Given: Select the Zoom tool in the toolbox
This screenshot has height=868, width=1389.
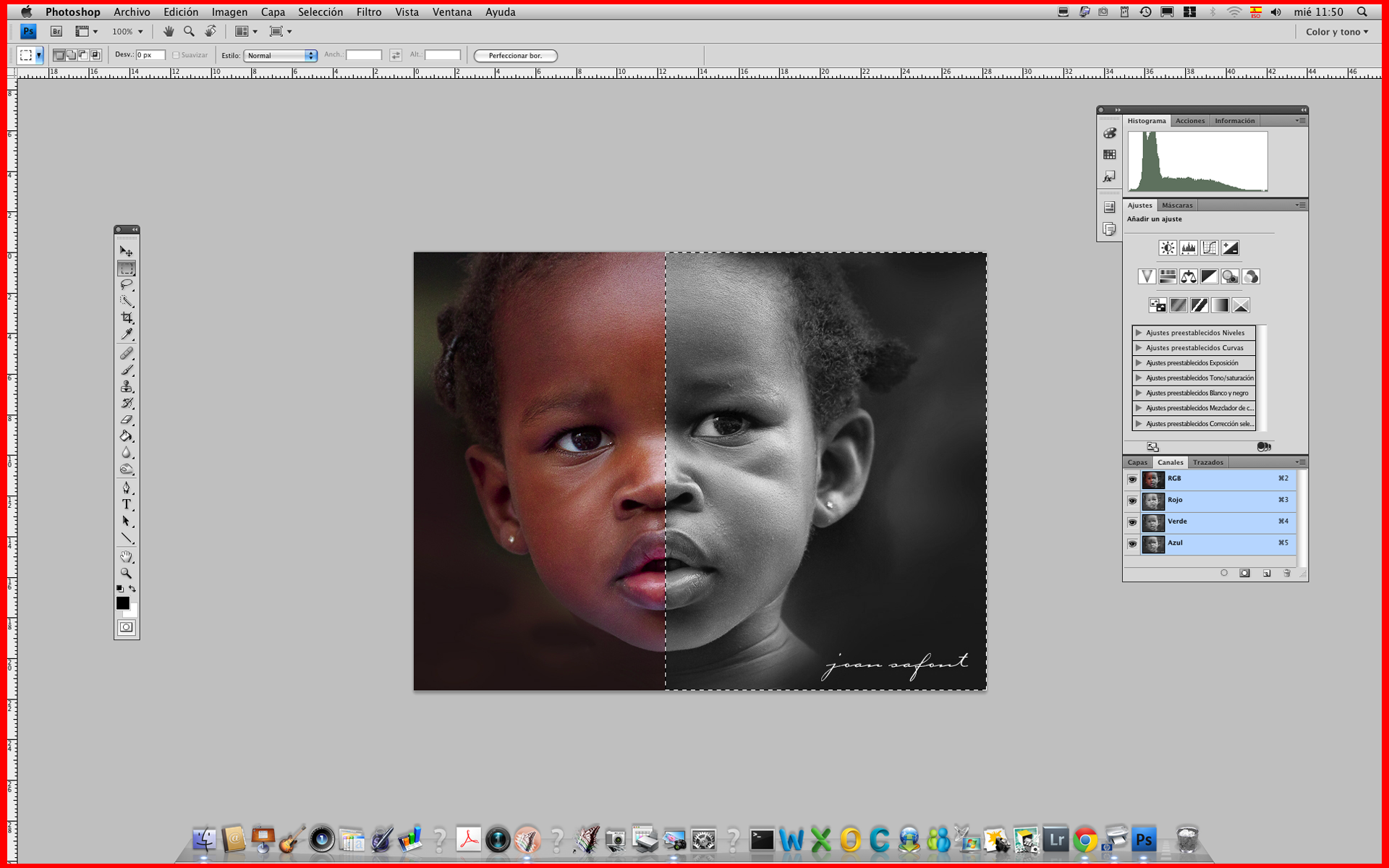Looking at the screenshot, I should click(x=127, y=573).
